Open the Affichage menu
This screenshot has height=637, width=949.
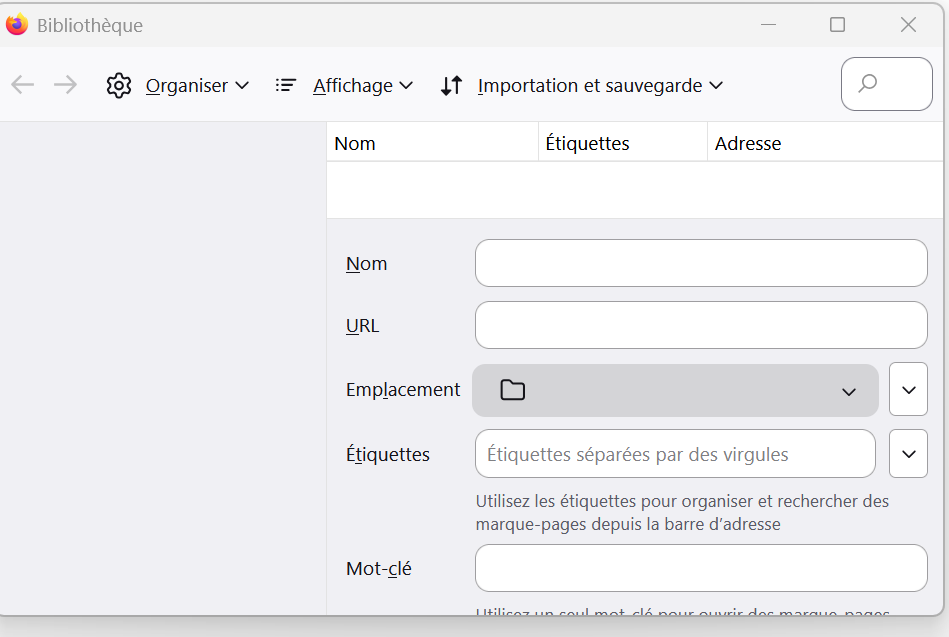(362, 86)
